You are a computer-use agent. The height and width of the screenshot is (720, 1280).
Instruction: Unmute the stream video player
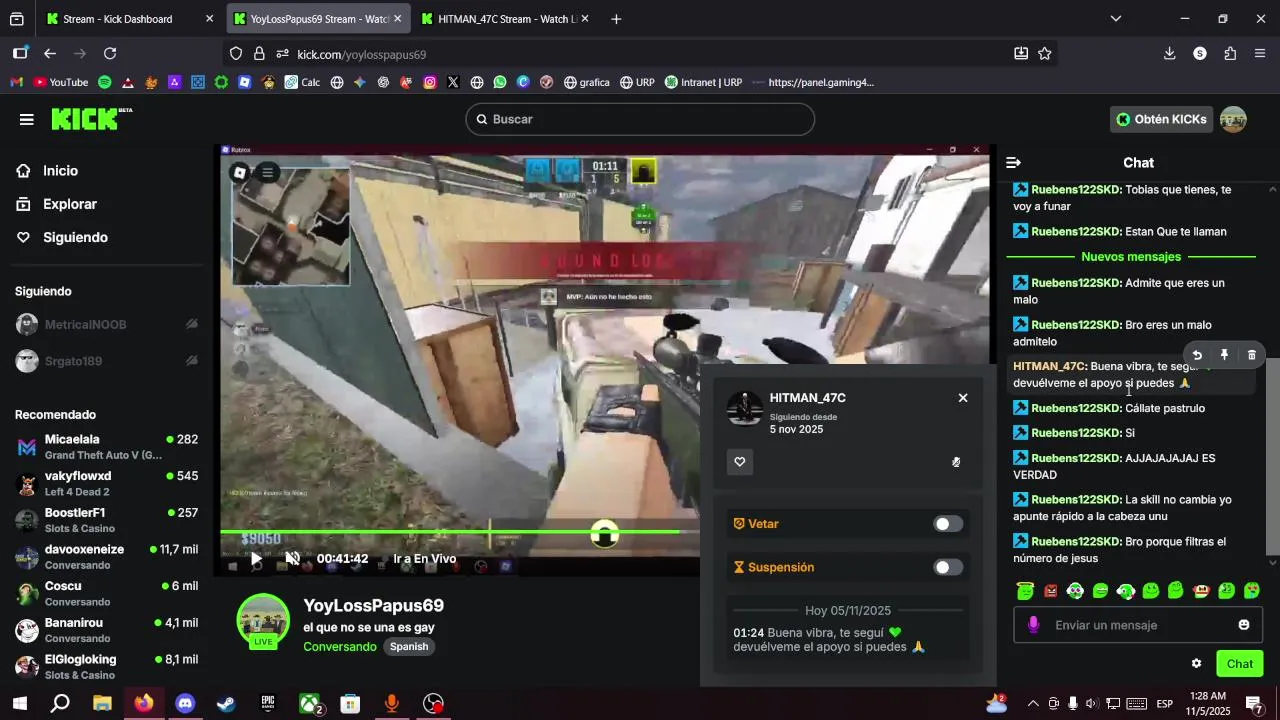point(292,559)
